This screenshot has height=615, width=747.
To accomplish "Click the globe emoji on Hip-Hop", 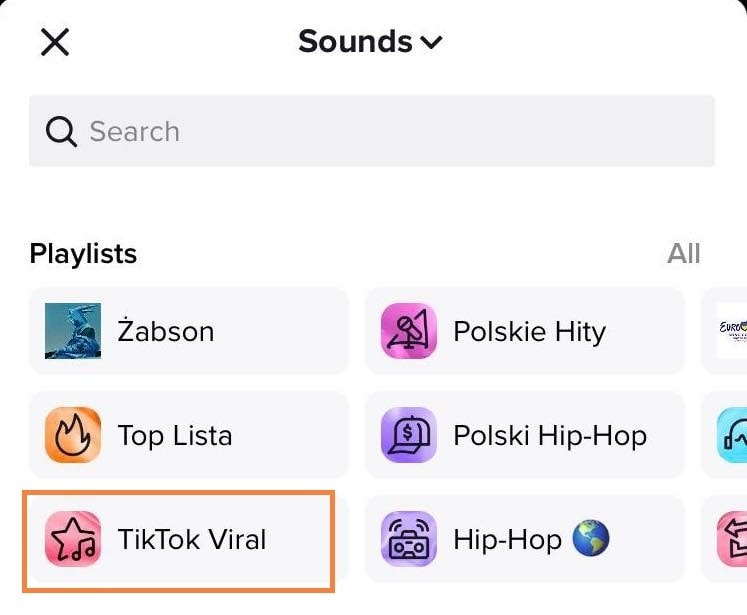I will click(x=591, y=540).
